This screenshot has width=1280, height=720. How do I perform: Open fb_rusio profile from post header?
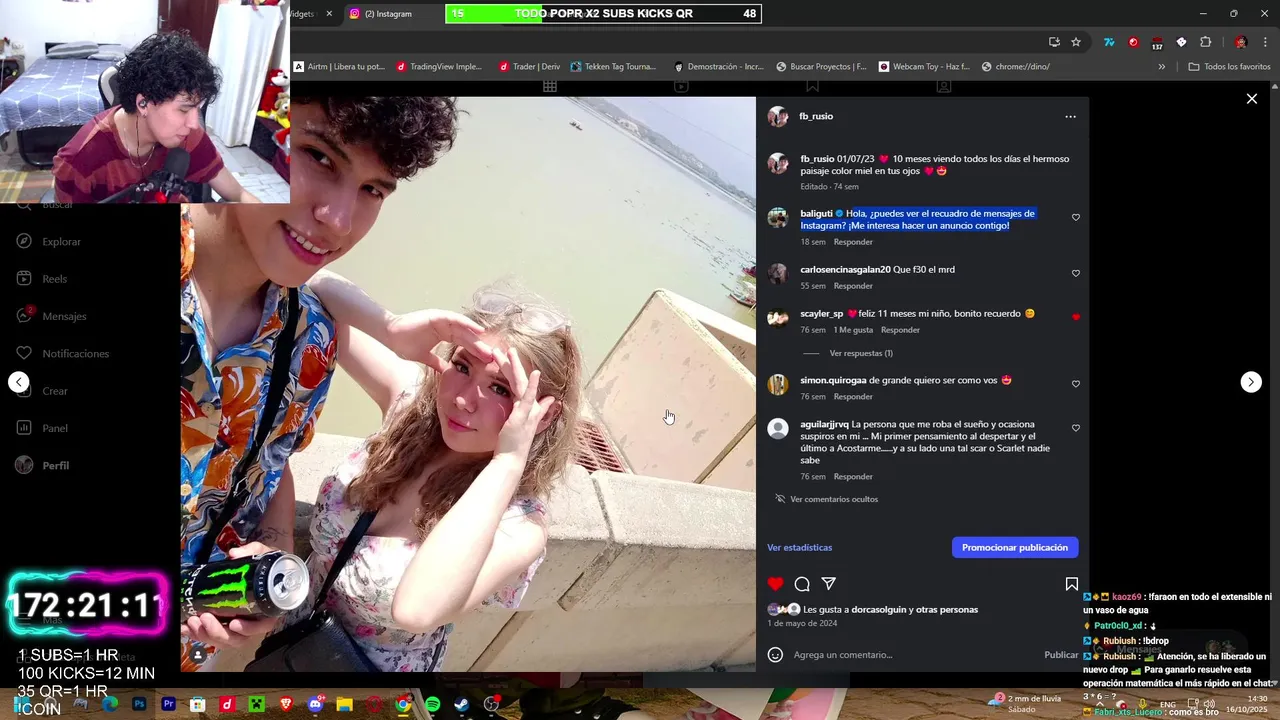pos(816,116)
